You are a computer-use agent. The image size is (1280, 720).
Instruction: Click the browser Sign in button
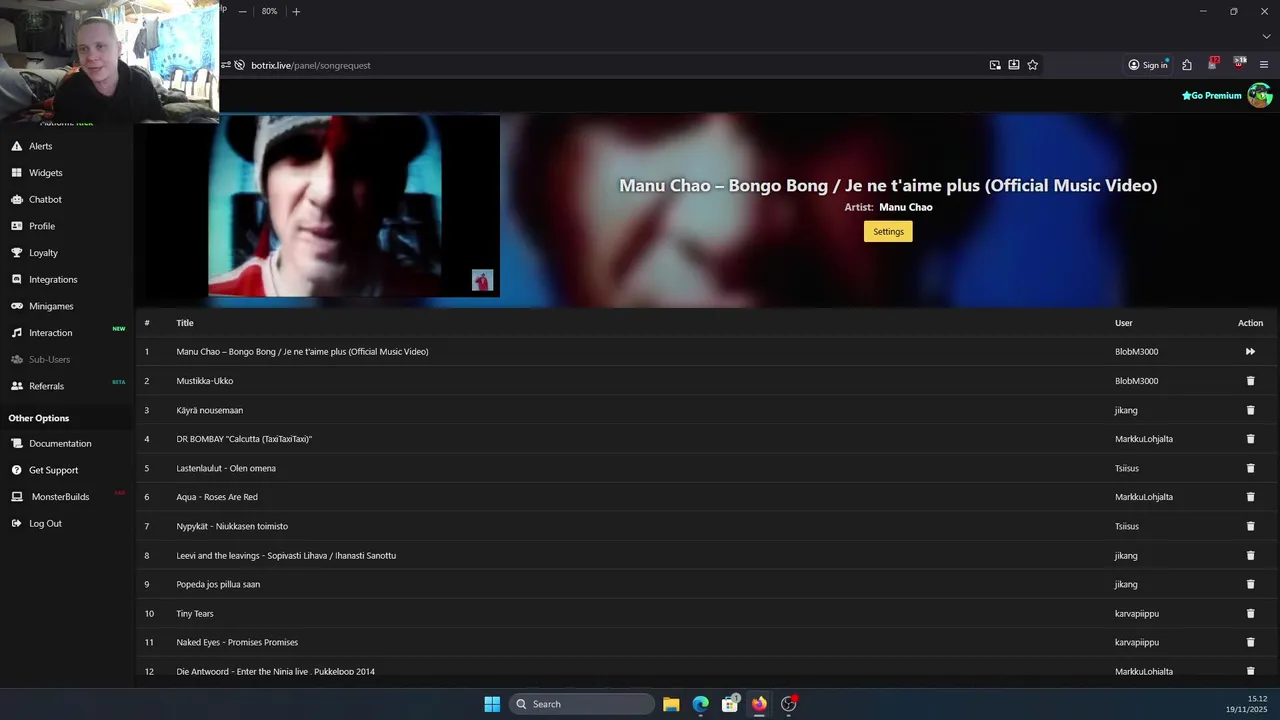tap(1148, 65)
